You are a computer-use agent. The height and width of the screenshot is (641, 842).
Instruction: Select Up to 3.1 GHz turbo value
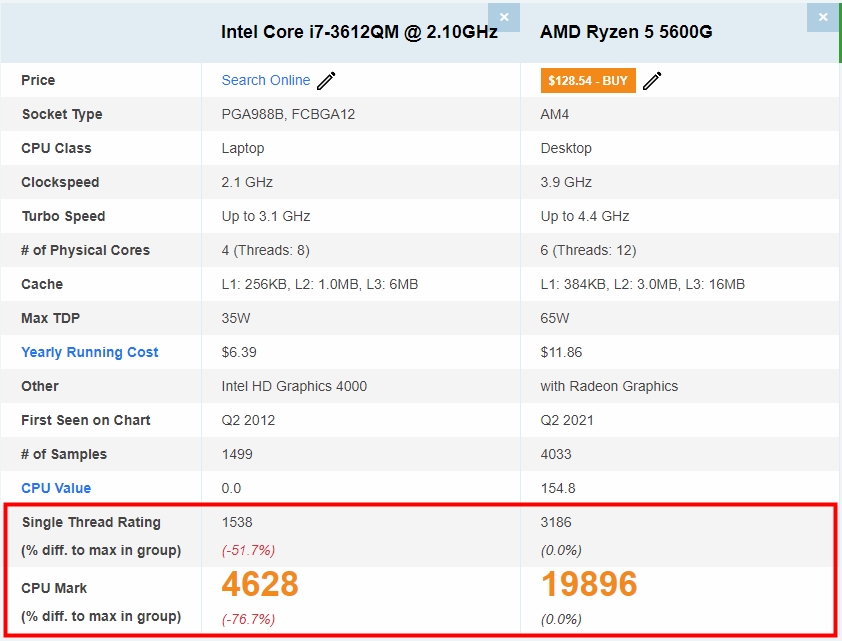[266, 216]
